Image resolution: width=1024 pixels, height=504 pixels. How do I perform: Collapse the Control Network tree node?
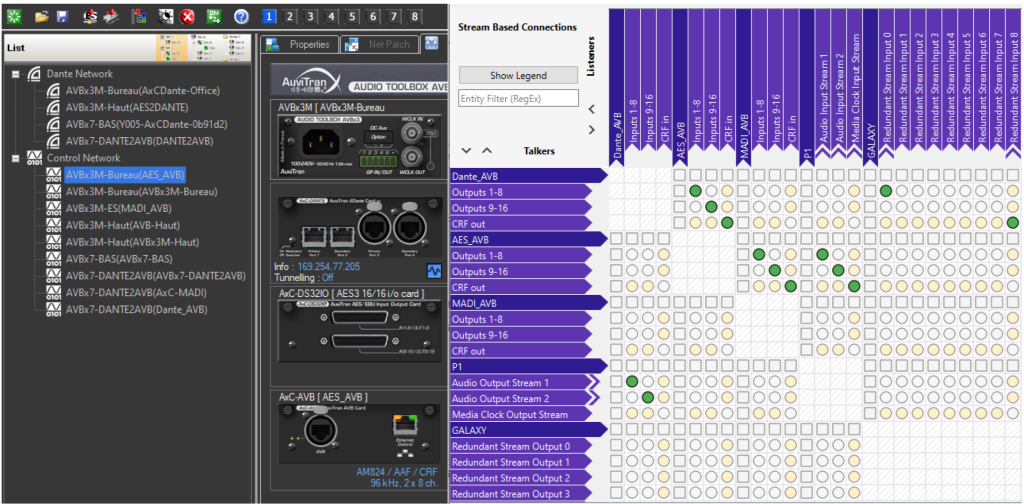(16, 158)
